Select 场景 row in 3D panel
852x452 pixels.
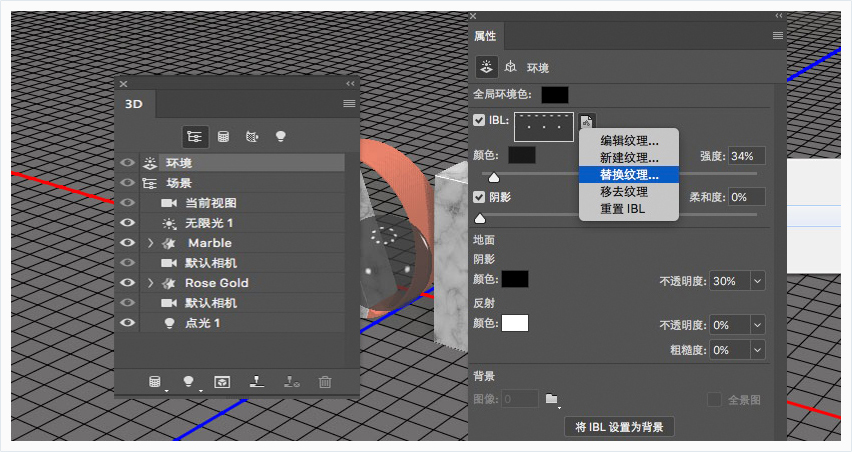tap(242, 183)
